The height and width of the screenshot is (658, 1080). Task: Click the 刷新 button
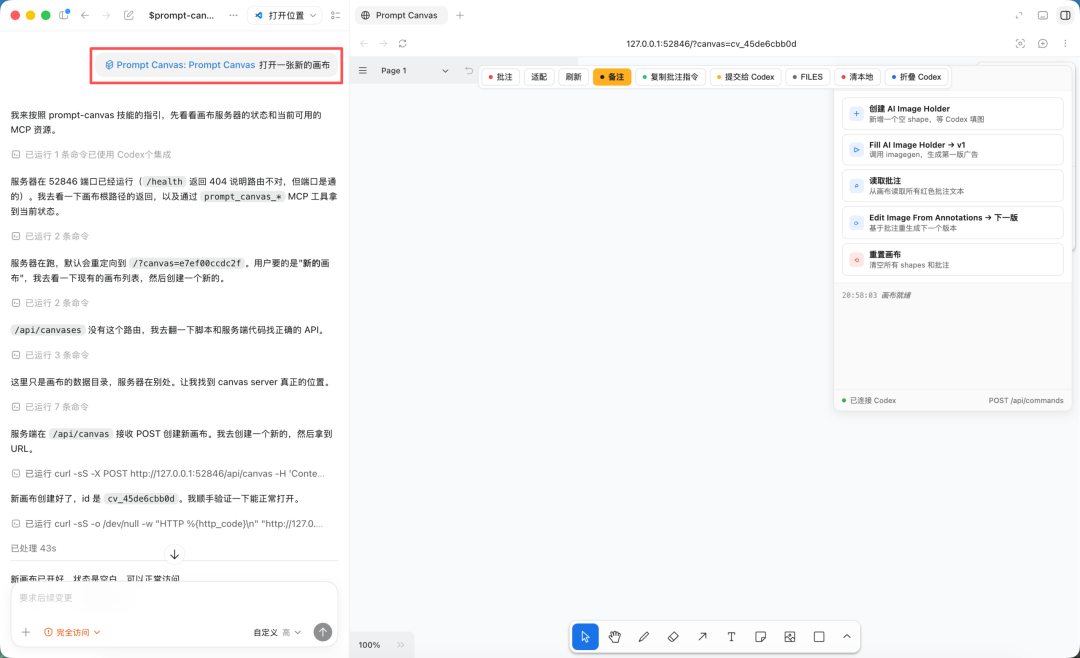(573, 77)
